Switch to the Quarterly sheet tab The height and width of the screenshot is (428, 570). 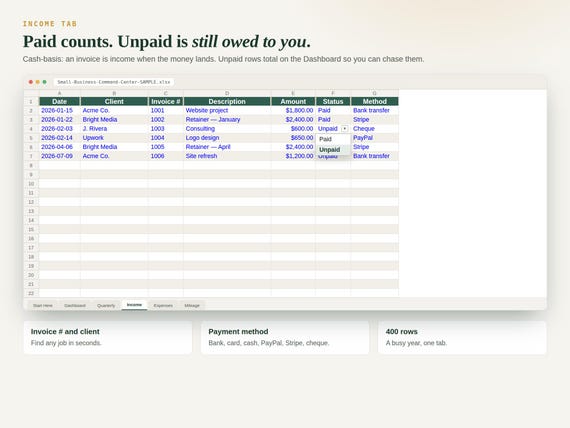tap(106, 305)
